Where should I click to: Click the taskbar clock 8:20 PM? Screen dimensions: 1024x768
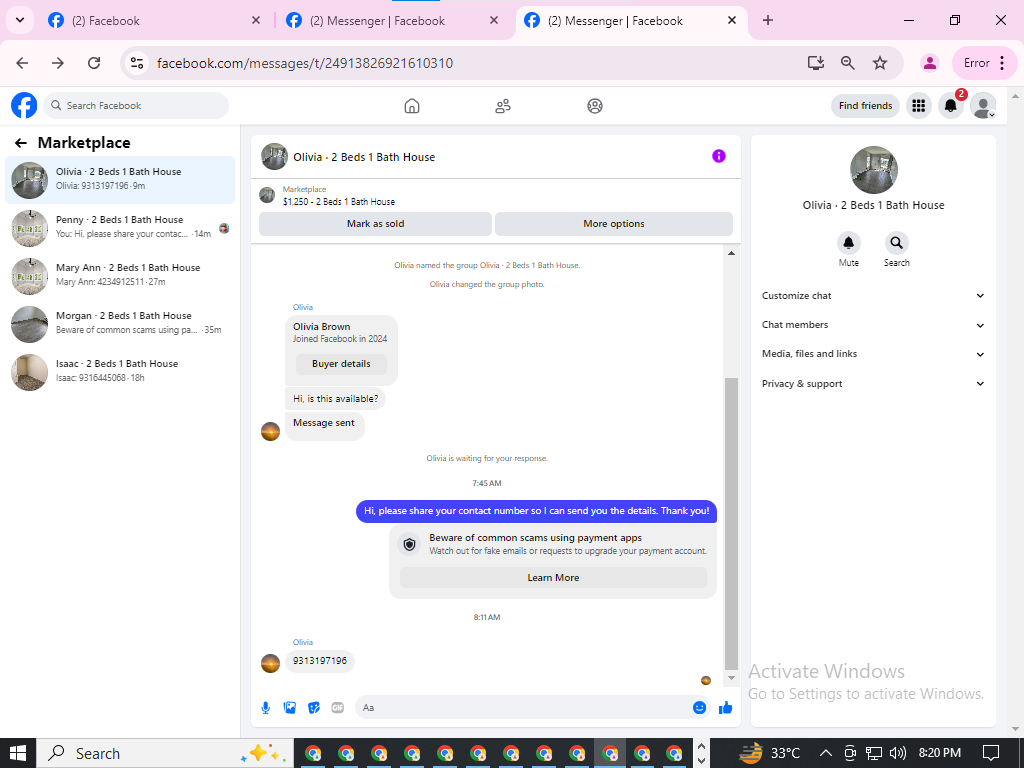pyautogui.click(x=939, y=753)
